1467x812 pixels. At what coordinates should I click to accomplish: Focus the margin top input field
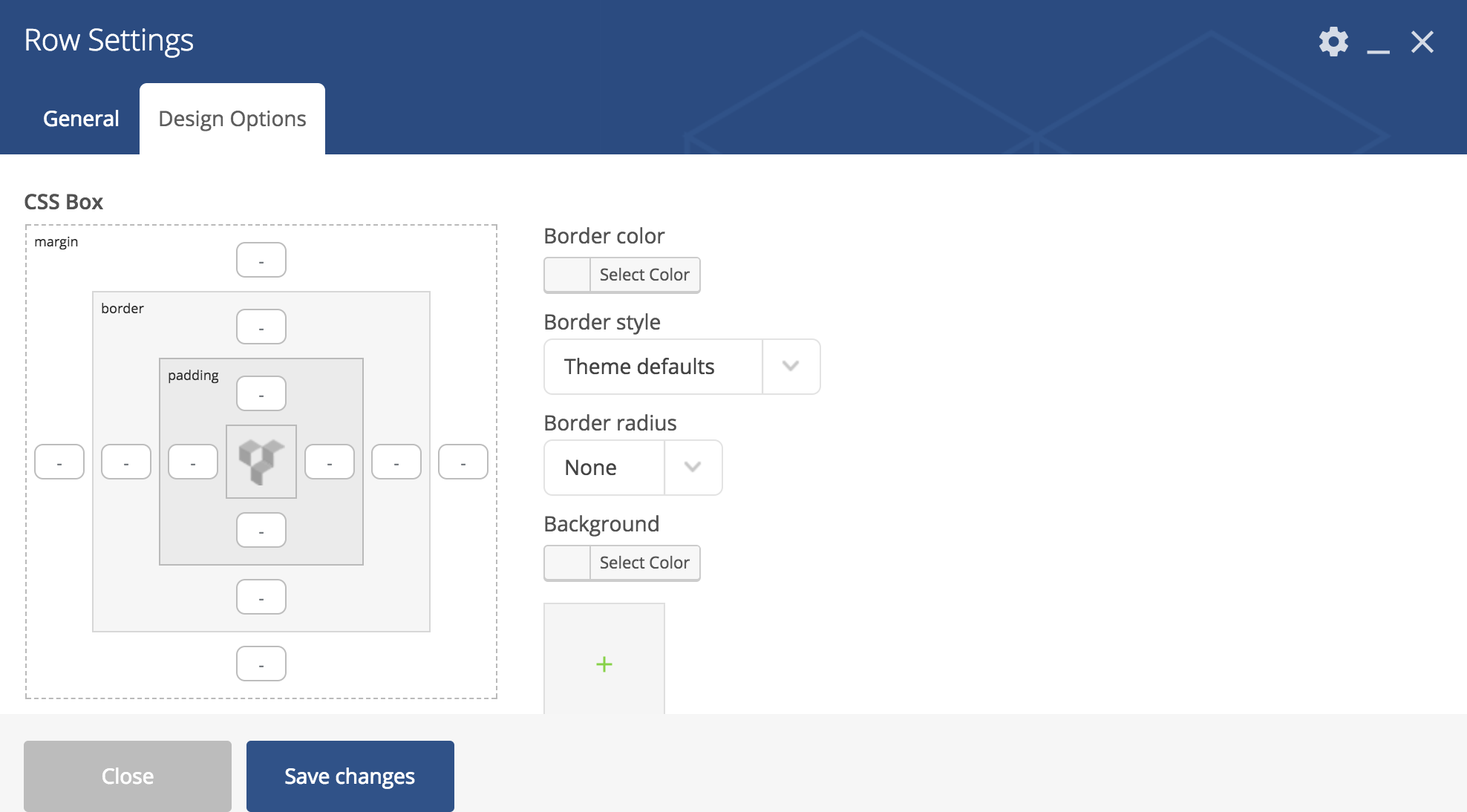pos(261,260)
